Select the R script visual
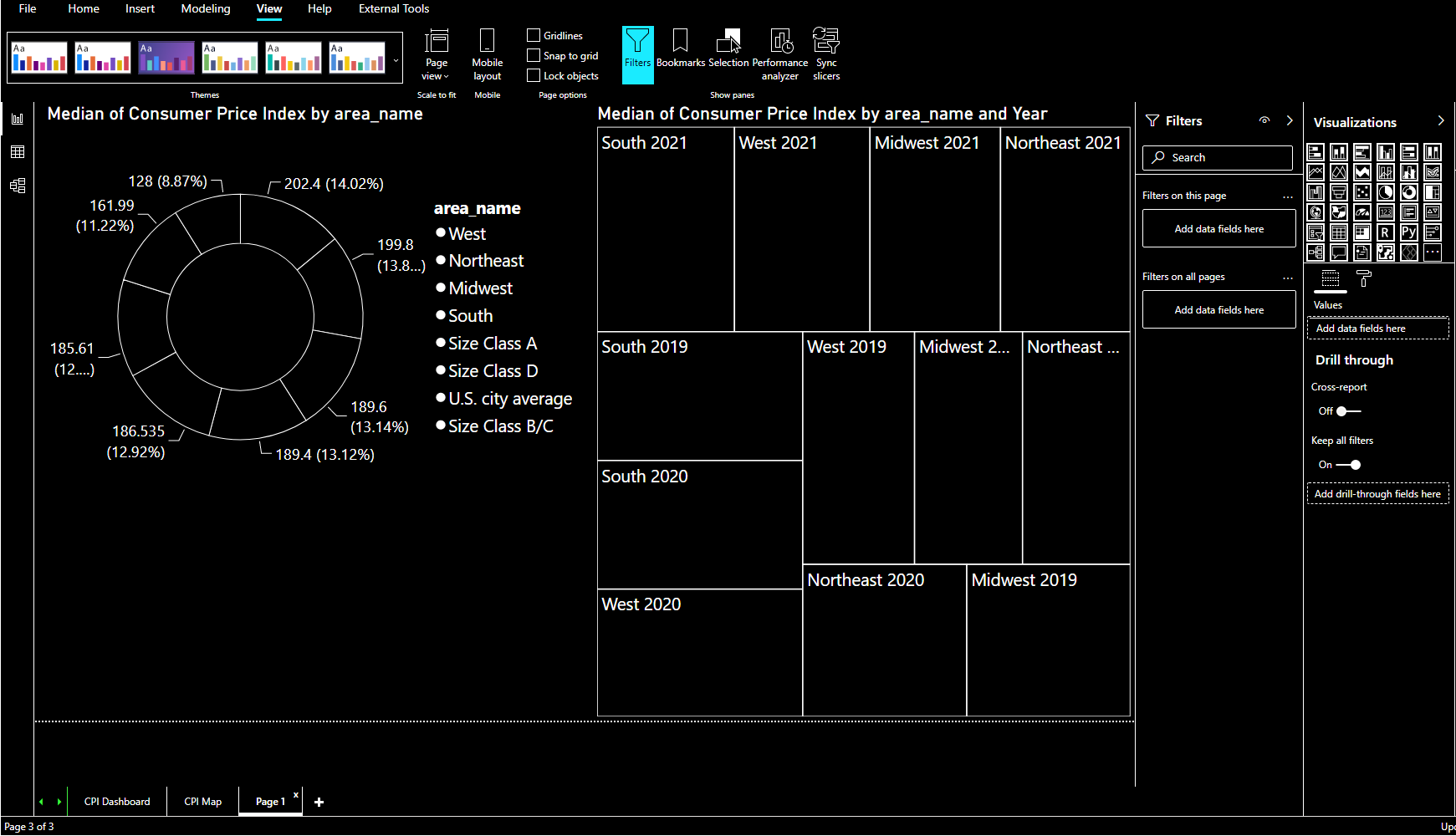Image resolution: width=1456 pixels, height=836 pixels. pos(1386,232)
